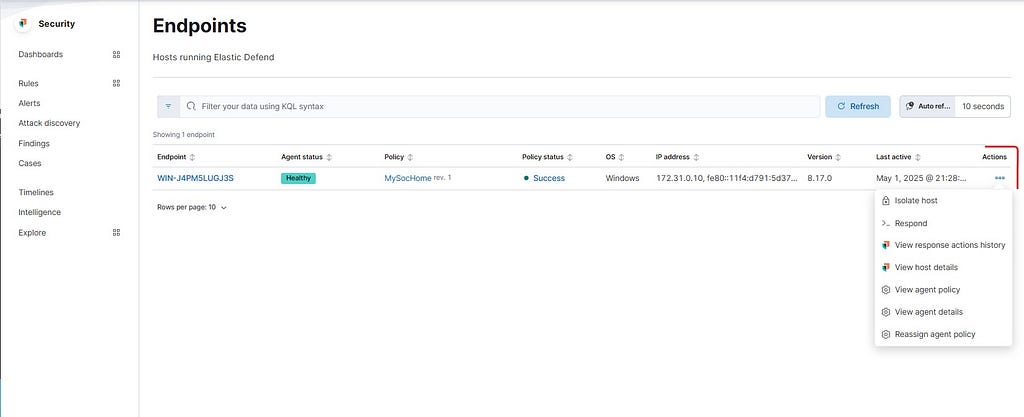Image resolution: width=1024 pixels, height=417 pixels.
Task: Toggle the Auto refresh control
Action: pos(927,106)
